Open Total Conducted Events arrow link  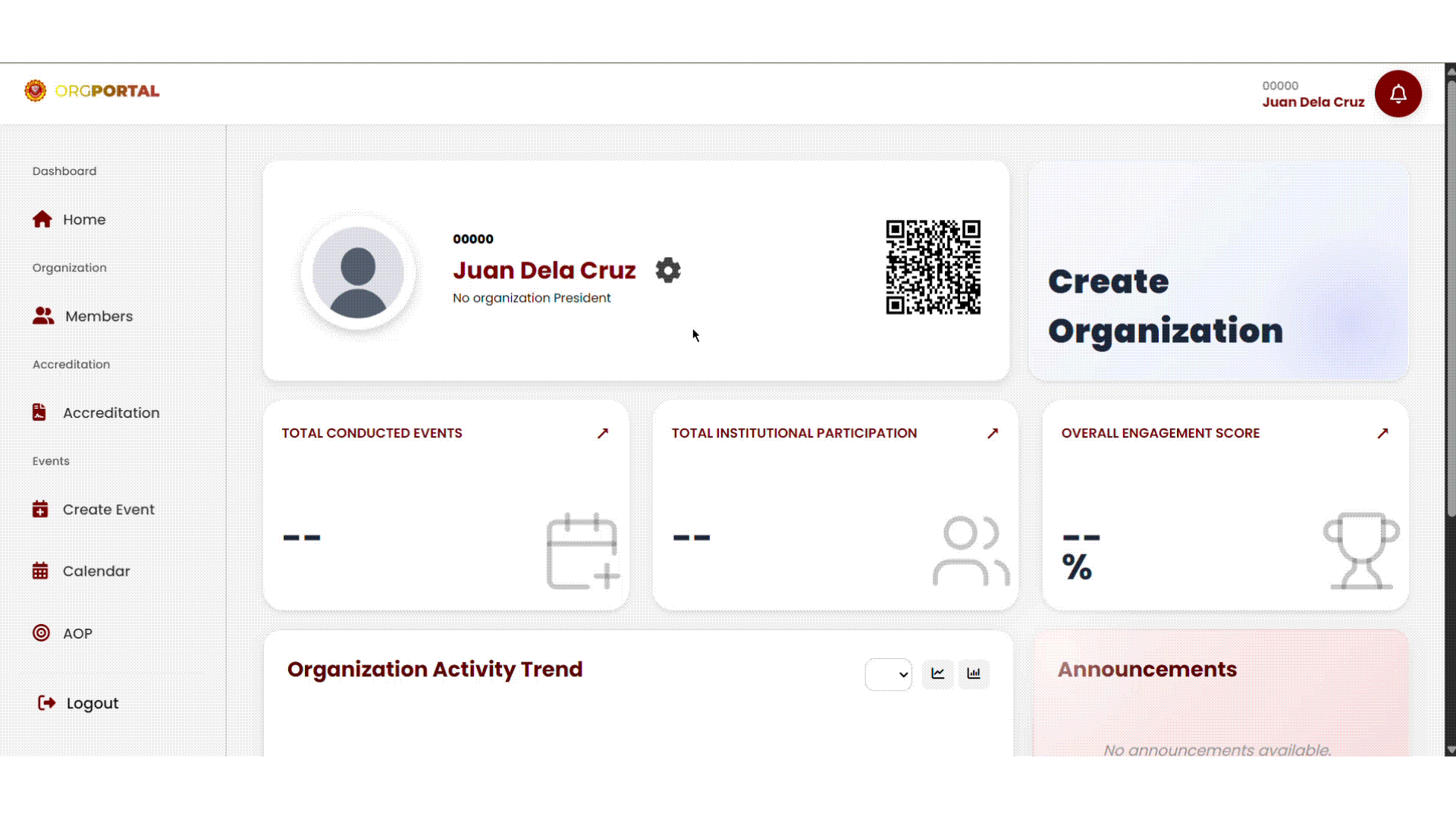[603, 433]
